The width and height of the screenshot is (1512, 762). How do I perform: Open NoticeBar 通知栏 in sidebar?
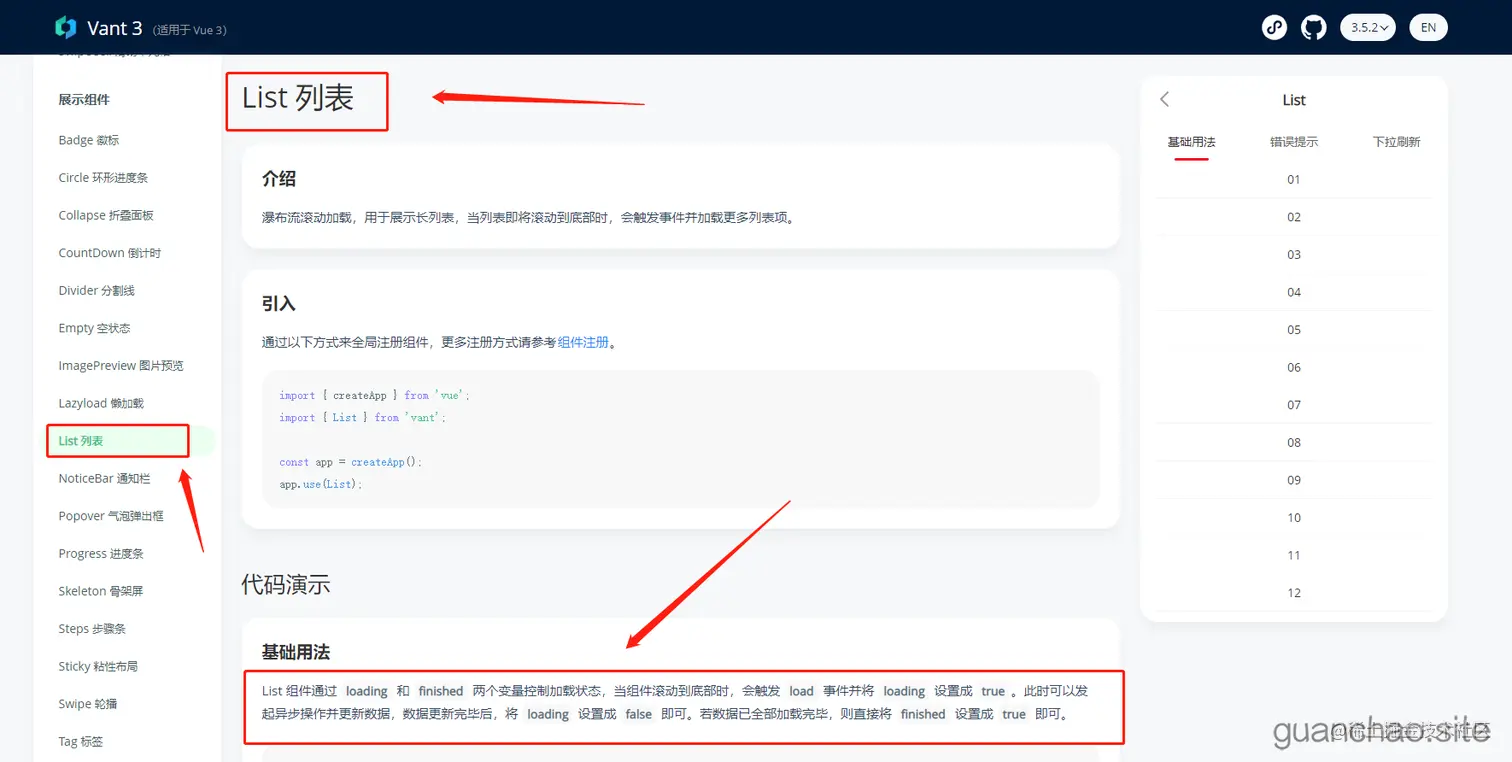[x=104, y=479]
